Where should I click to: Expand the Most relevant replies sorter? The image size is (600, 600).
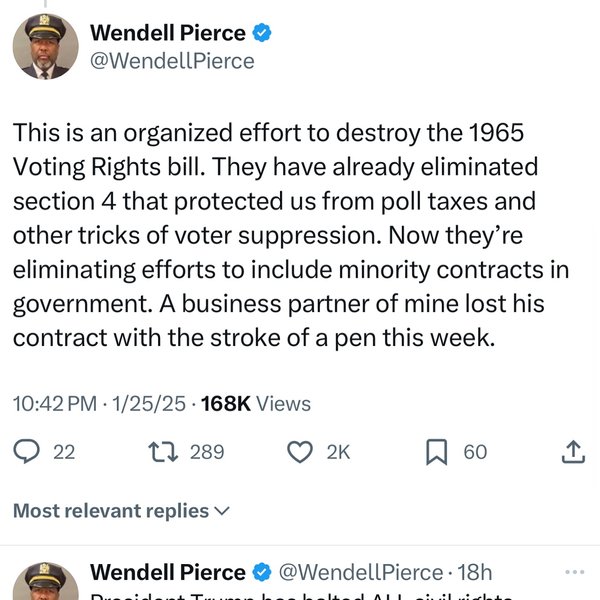(121, 511)
